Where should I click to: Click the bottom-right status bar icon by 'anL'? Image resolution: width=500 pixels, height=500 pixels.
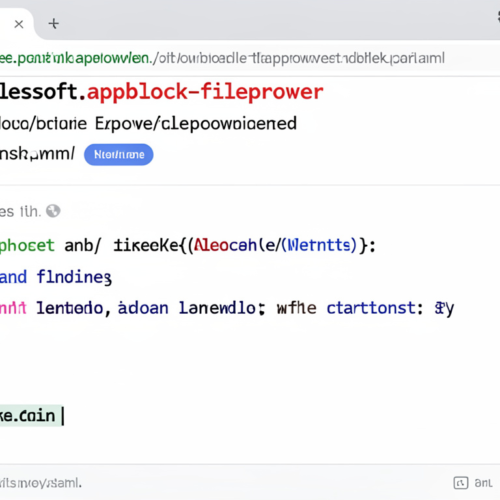(x=461, y=483)
